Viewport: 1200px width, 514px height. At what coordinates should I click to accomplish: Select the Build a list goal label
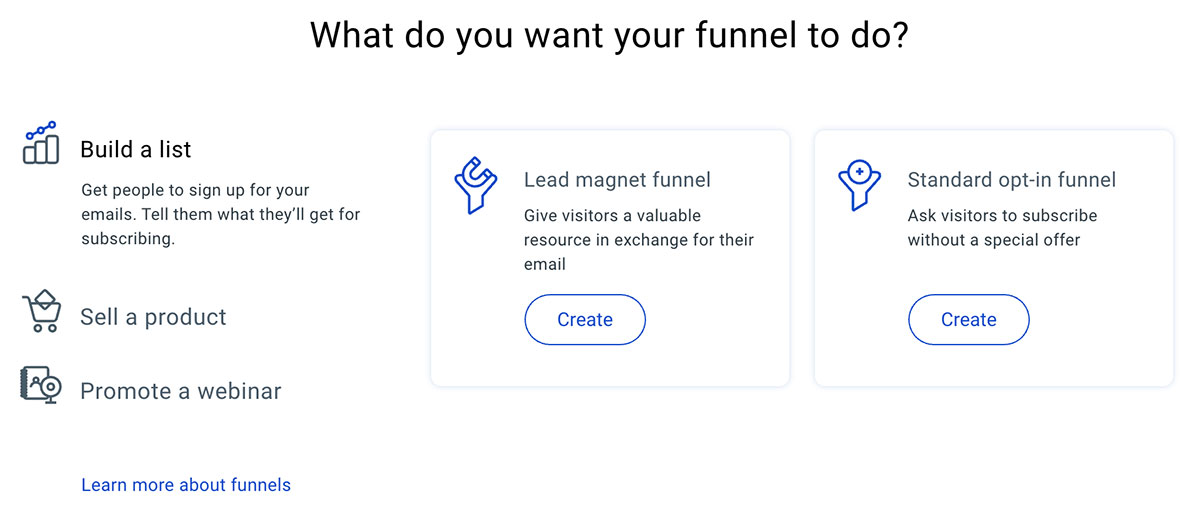click(136, 150)
